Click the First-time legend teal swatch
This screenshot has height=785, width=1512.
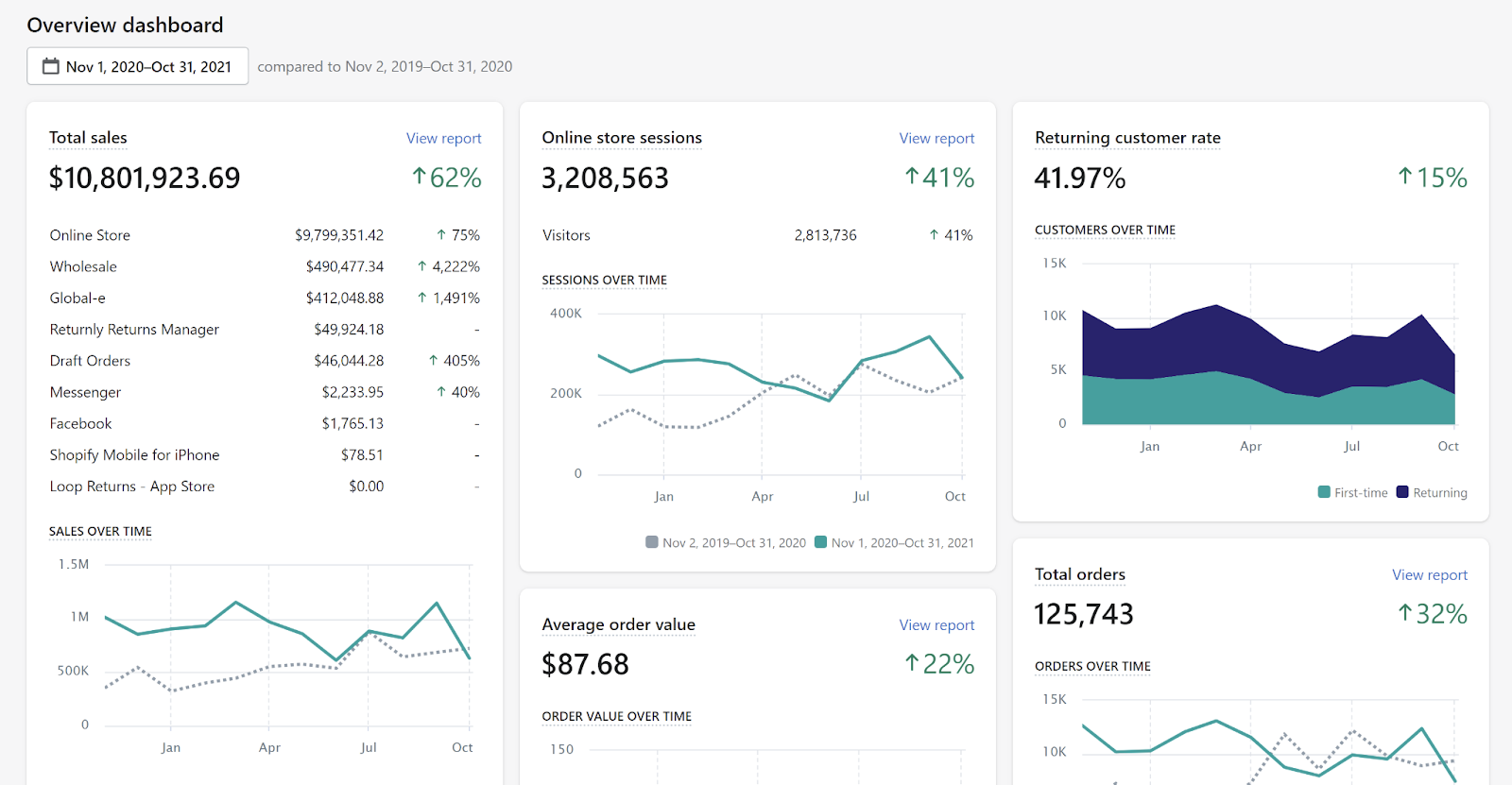tap(1324, 492)
